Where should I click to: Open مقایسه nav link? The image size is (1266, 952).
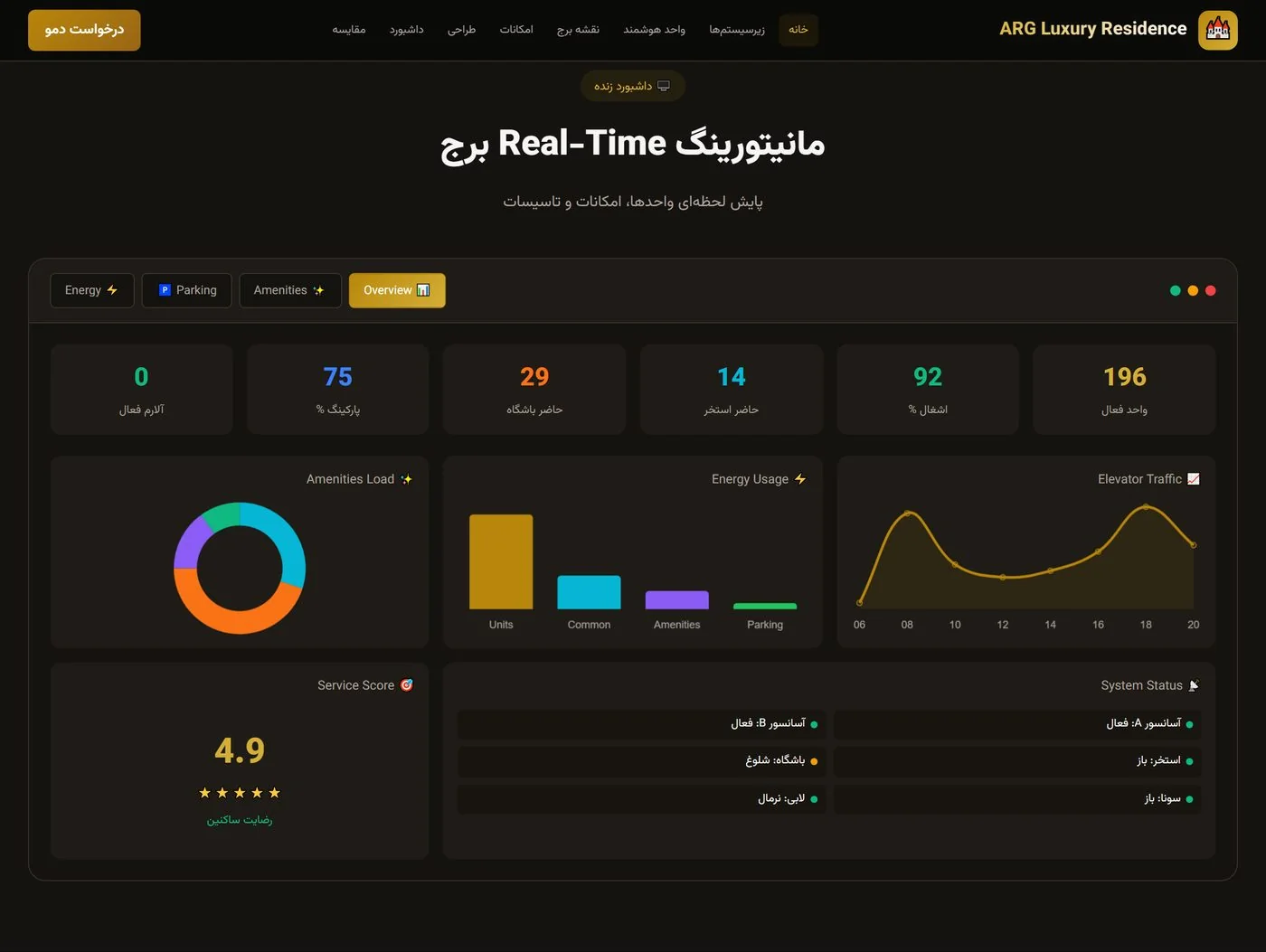coord(348,30)
